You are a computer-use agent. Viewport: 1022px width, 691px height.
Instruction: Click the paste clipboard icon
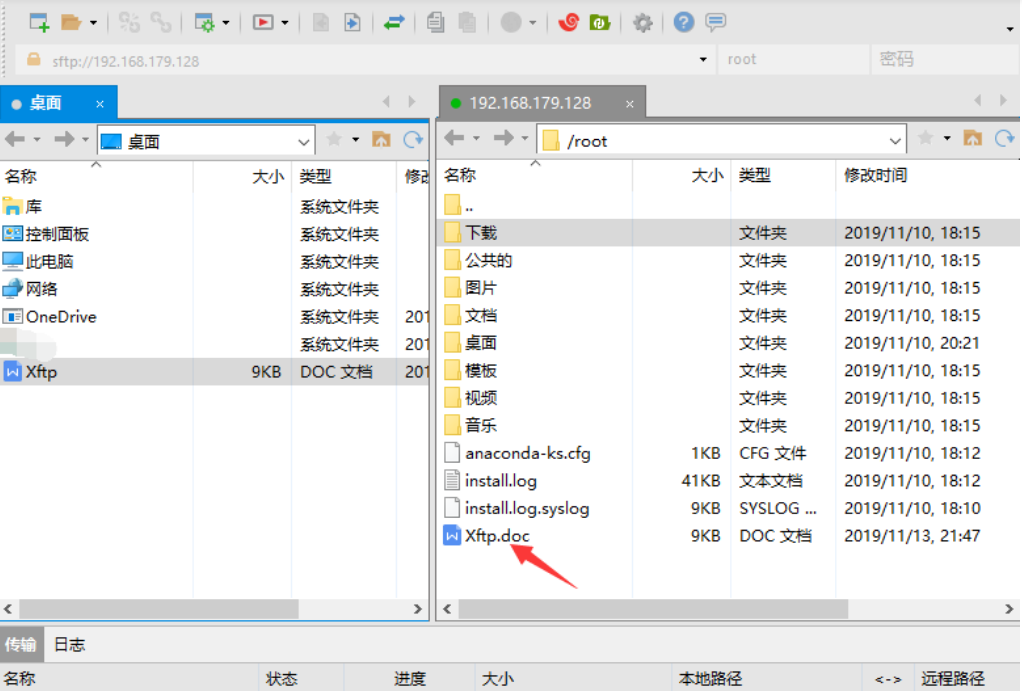click(x=467, y=23)
